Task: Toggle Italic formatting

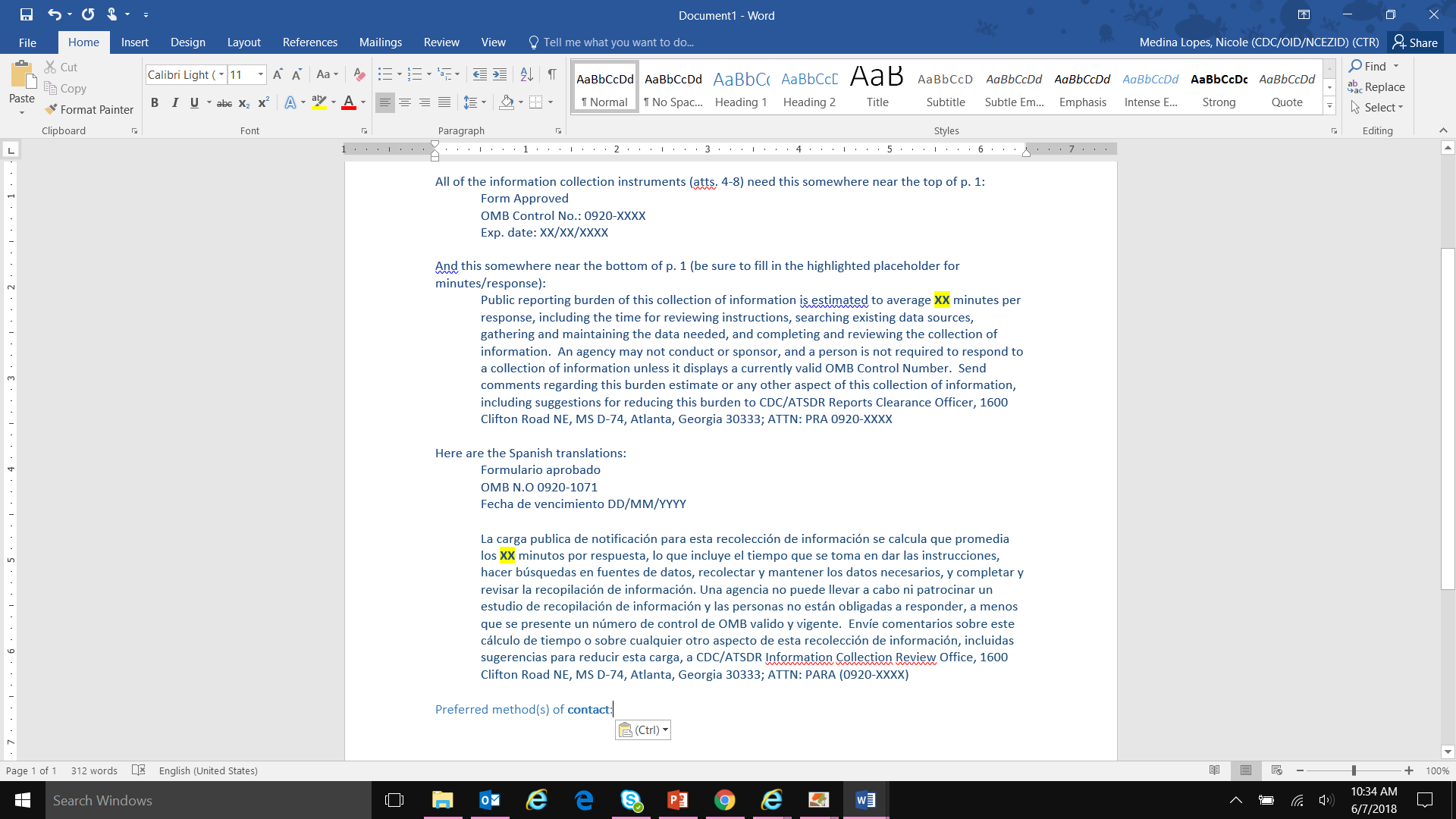Action: (174, 102)
